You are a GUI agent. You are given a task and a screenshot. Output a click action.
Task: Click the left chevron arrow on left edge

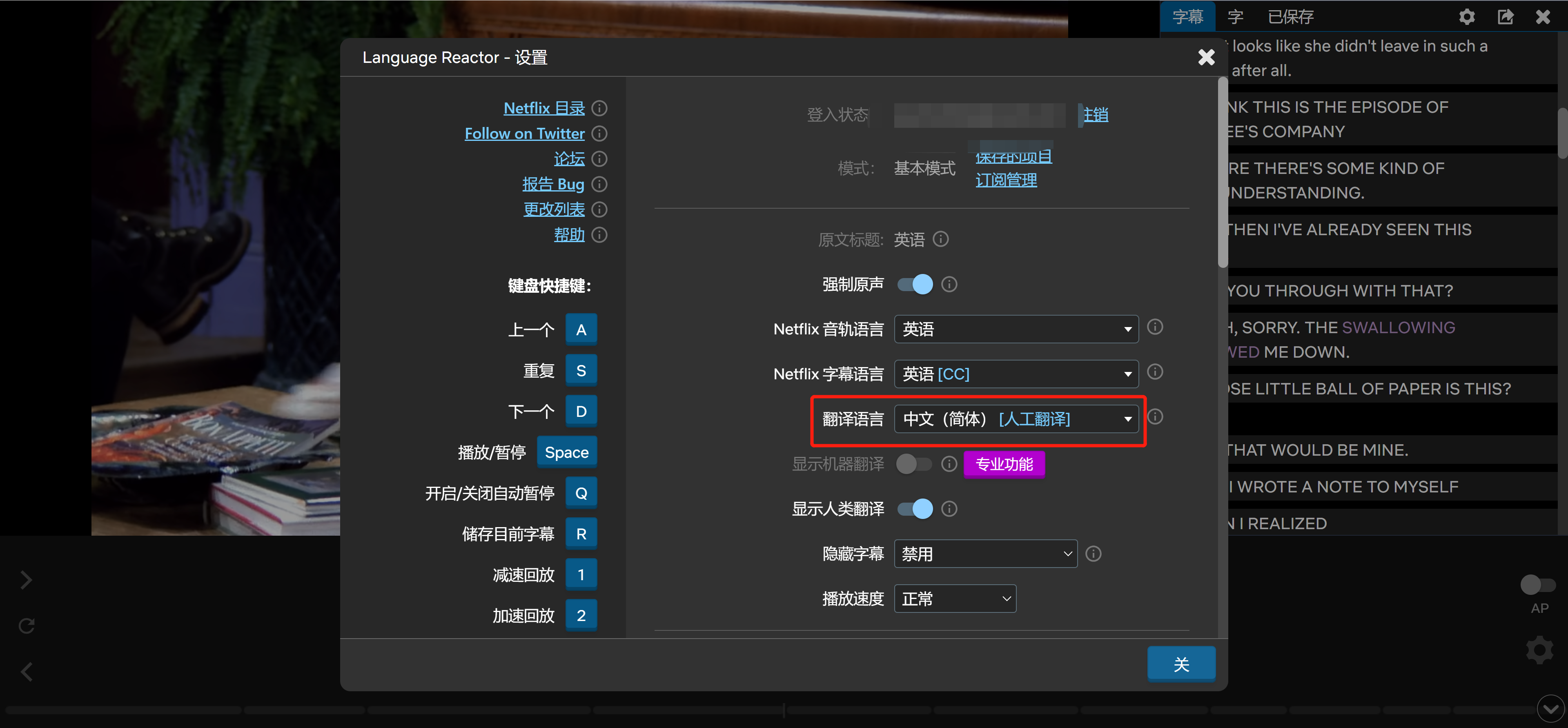pyautogui.click(x=26, y=672)
